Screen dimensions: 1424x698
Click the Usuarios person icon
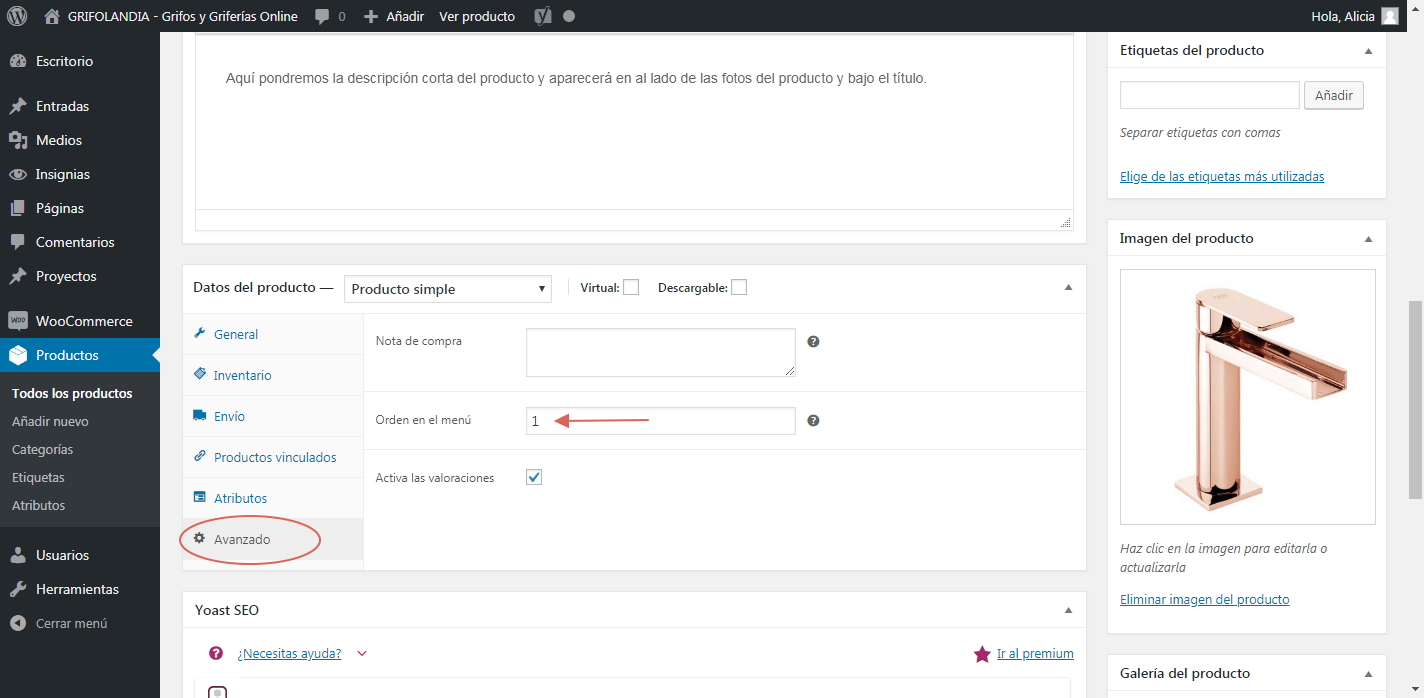point(17,555)
